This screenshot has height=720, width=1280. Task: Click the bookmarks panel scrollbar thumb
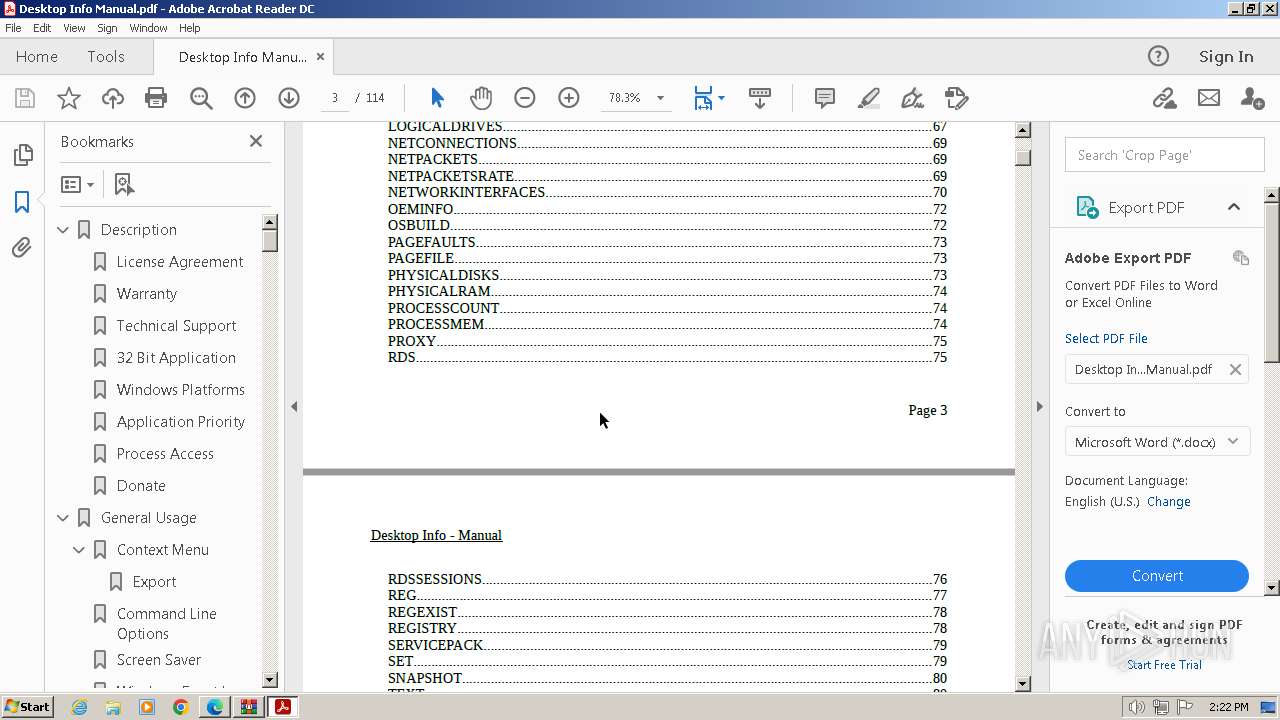270,241
